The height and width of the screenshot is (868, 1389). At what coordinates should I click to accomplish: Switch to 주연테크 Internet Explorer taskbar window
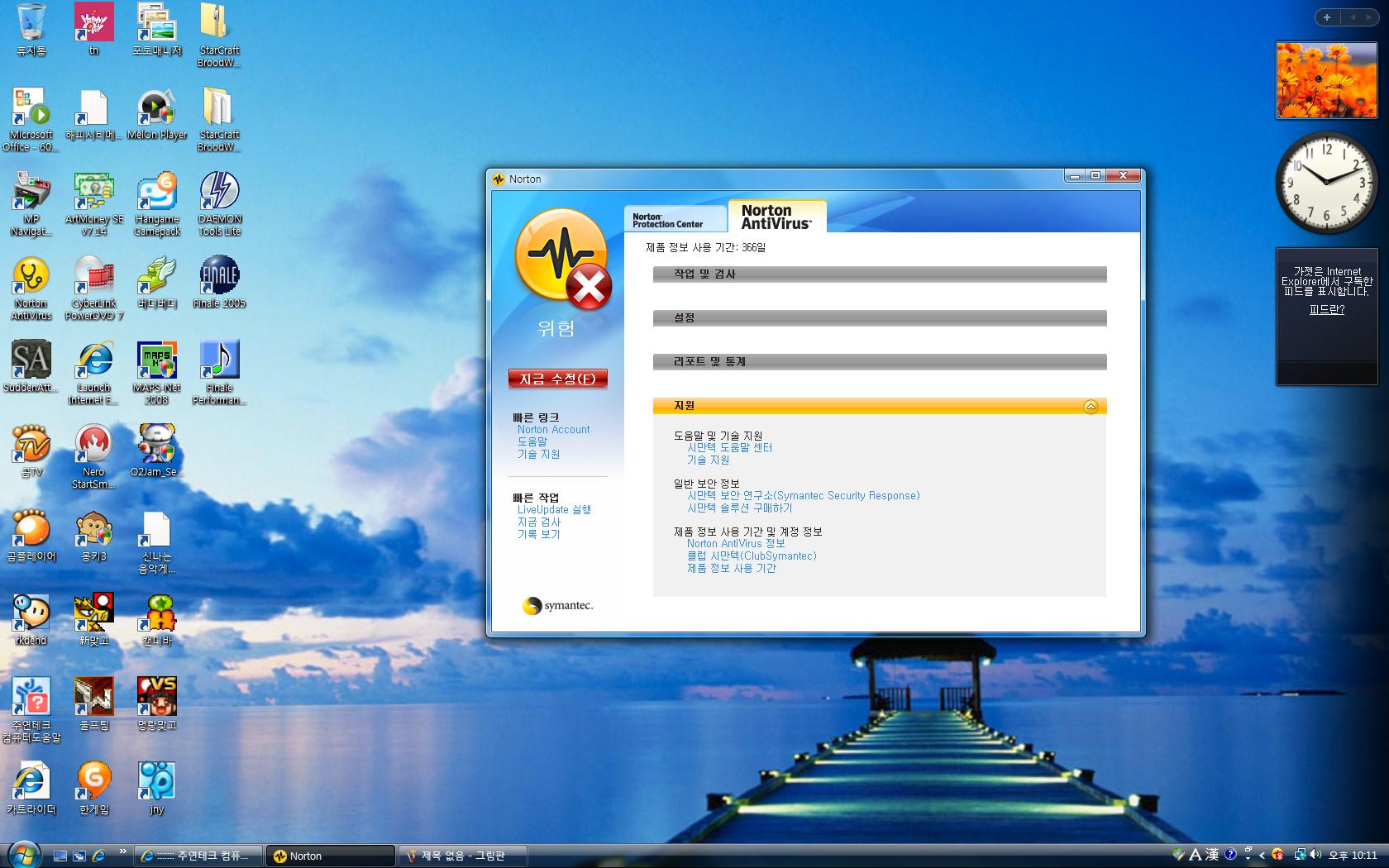pos(199,856)
